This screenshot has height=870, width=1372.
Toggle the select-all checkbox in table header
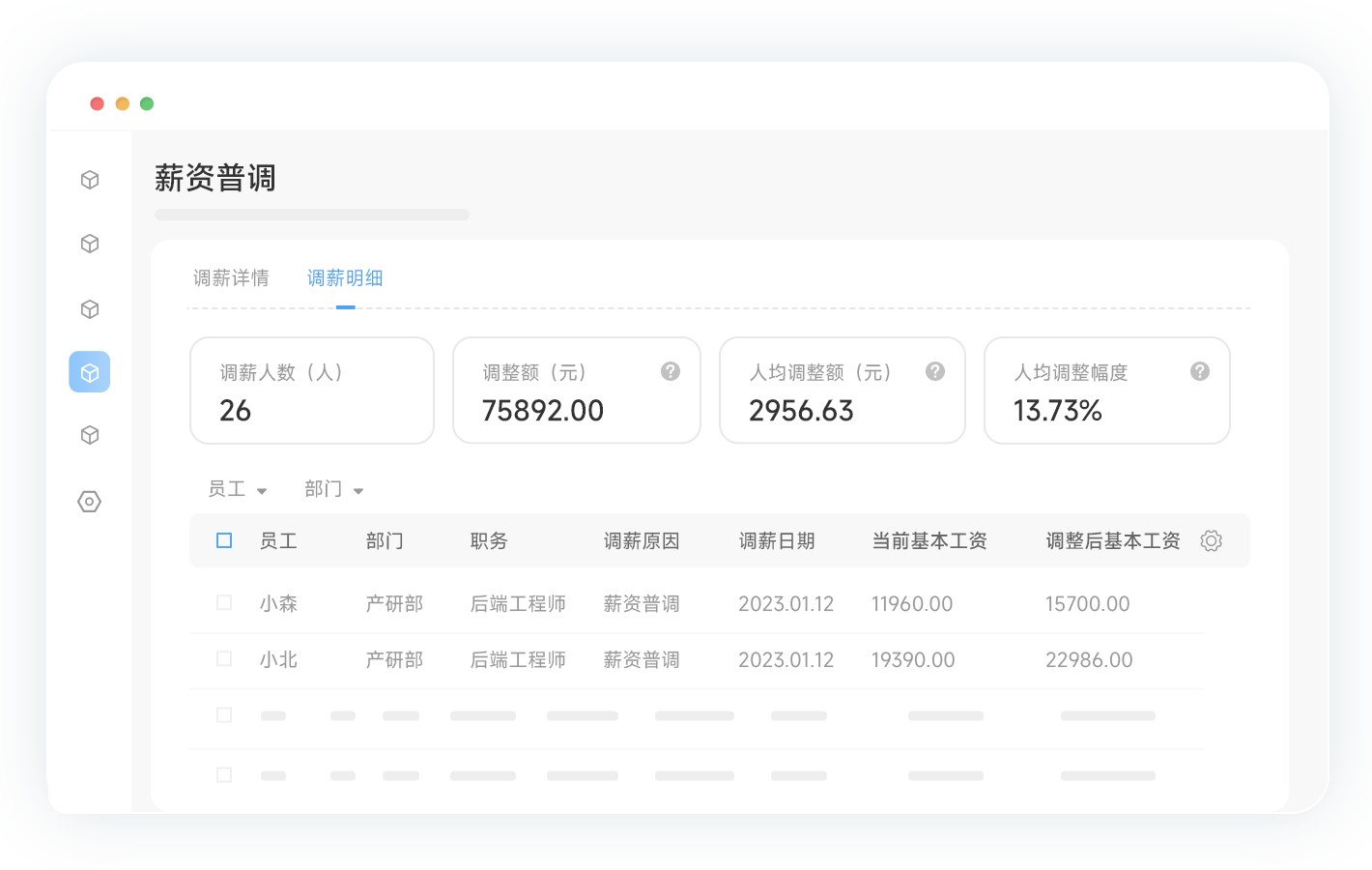point(224,540)
